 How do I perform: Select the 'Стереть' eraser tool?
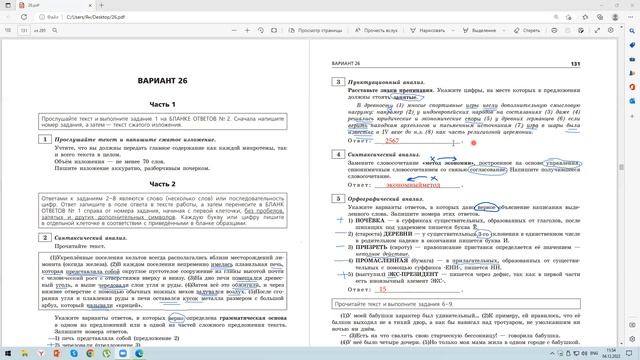point(527,30)
